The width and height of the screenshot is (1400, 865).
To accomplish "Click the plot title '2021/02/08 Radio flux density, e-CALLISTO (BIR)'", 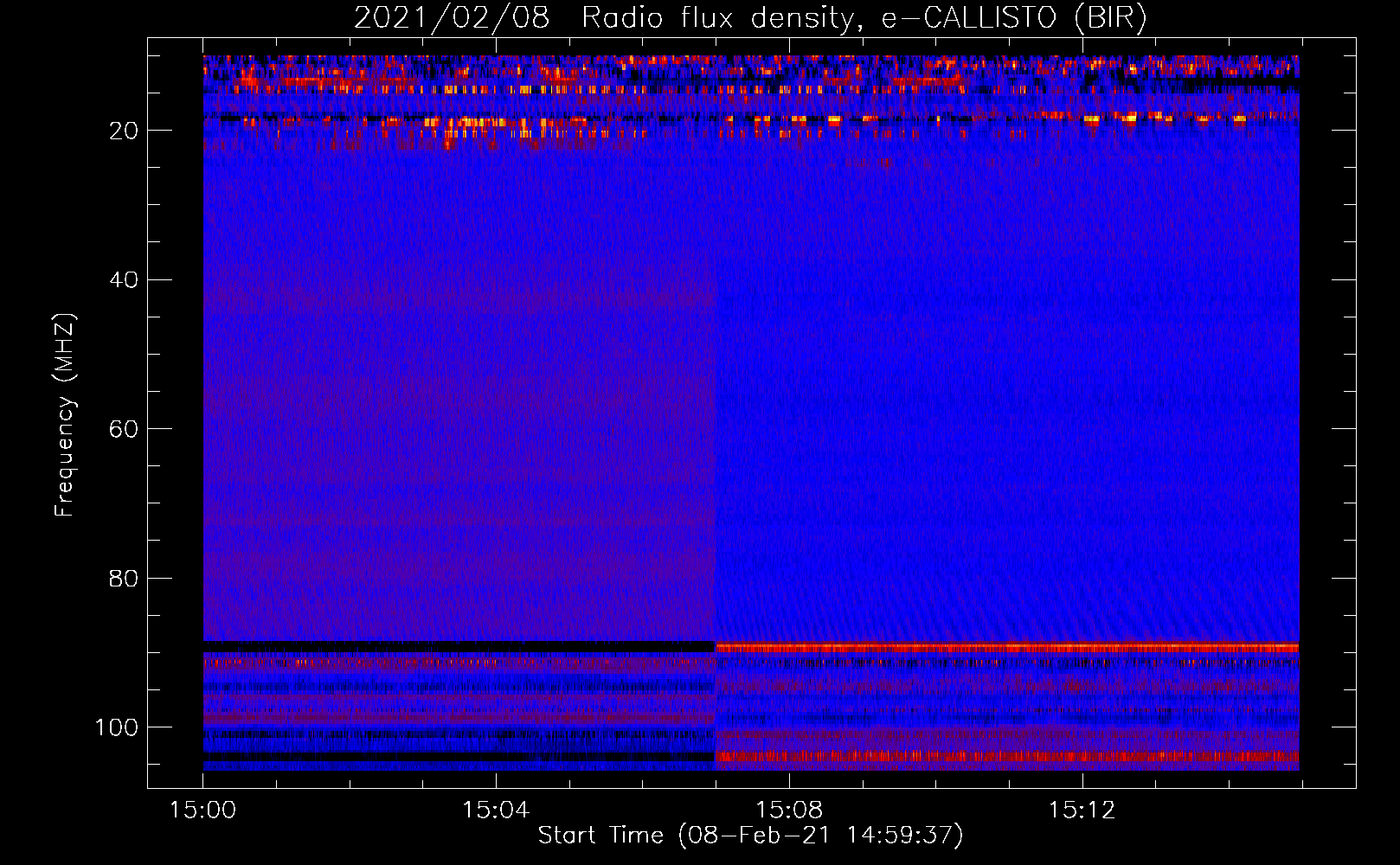I will (x=750, y=17).
